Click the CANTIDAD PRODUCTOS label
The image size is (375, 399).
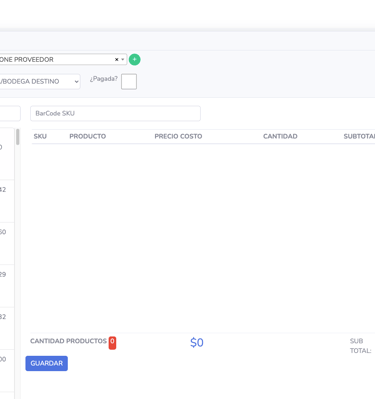click(x=68, y=341)
